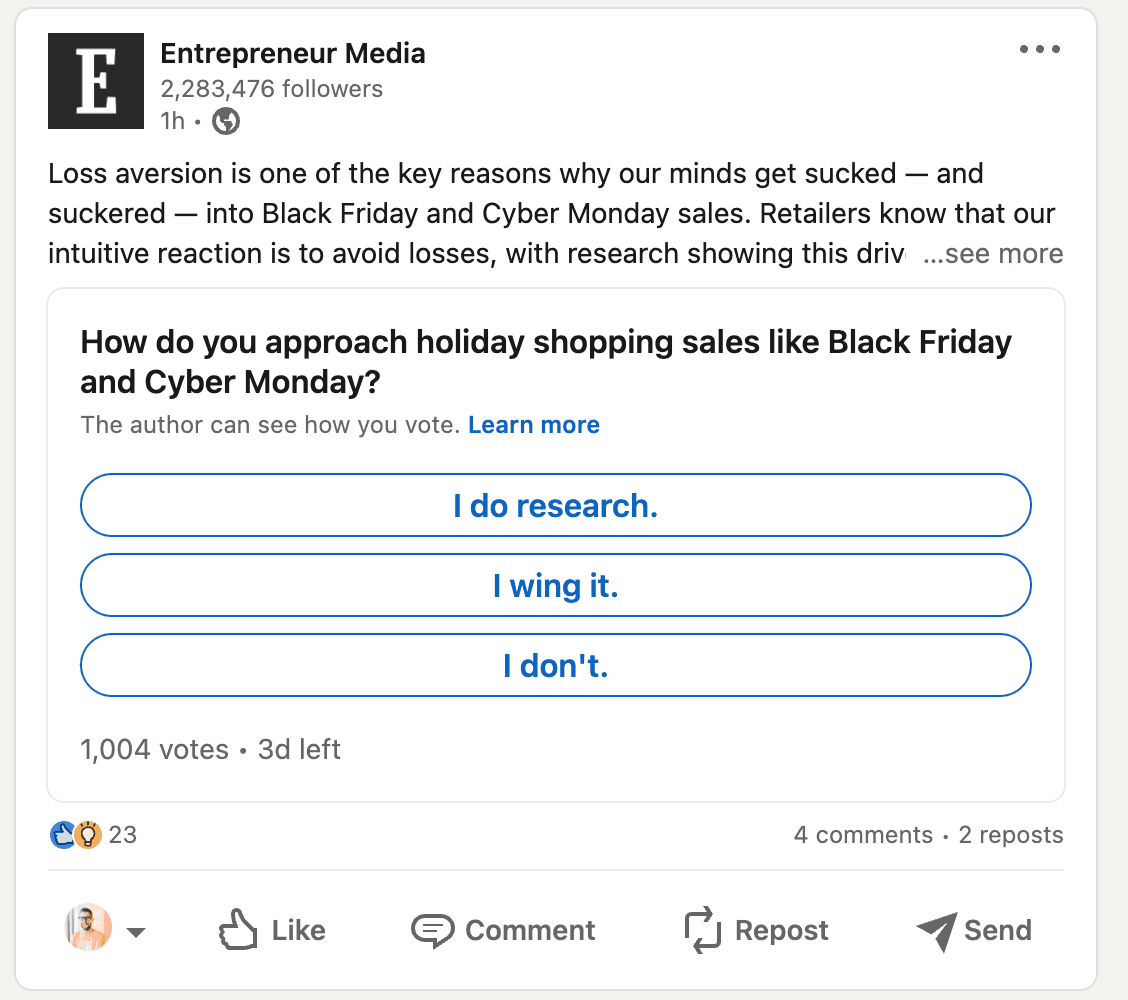Expand the post with '...see more'
The image size is (1128, 1000).
[993, 253]
